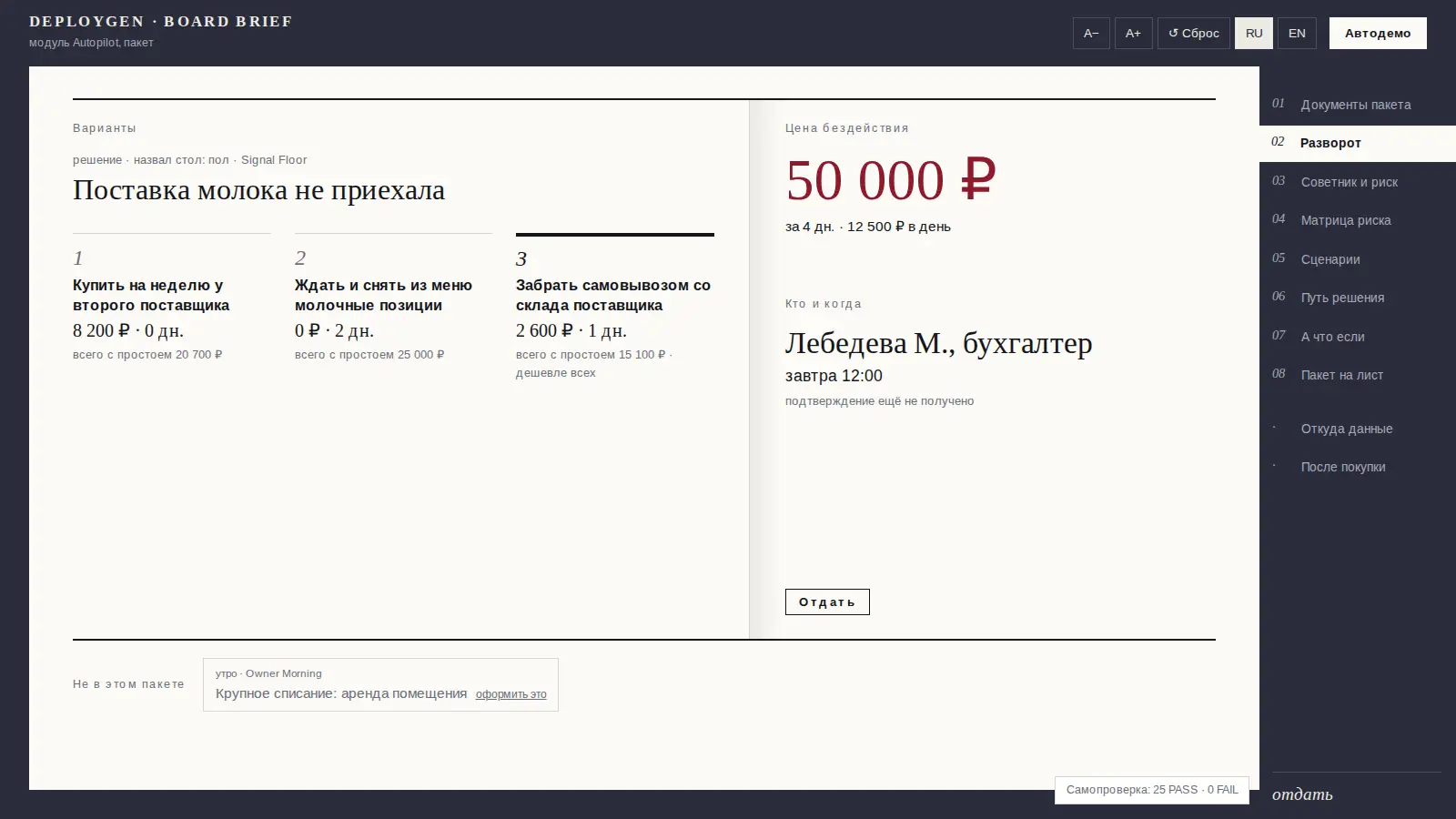Open the Сценарии section

pyautogui.click(x=1358, y=259)
